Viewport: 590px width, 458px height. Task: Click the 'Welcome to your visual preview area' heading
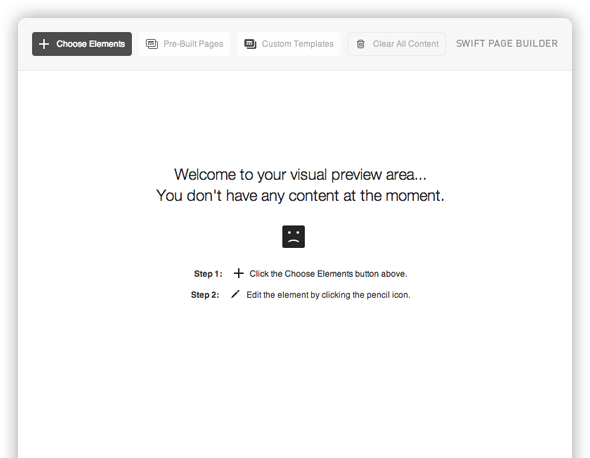click(x=300, y=175)
